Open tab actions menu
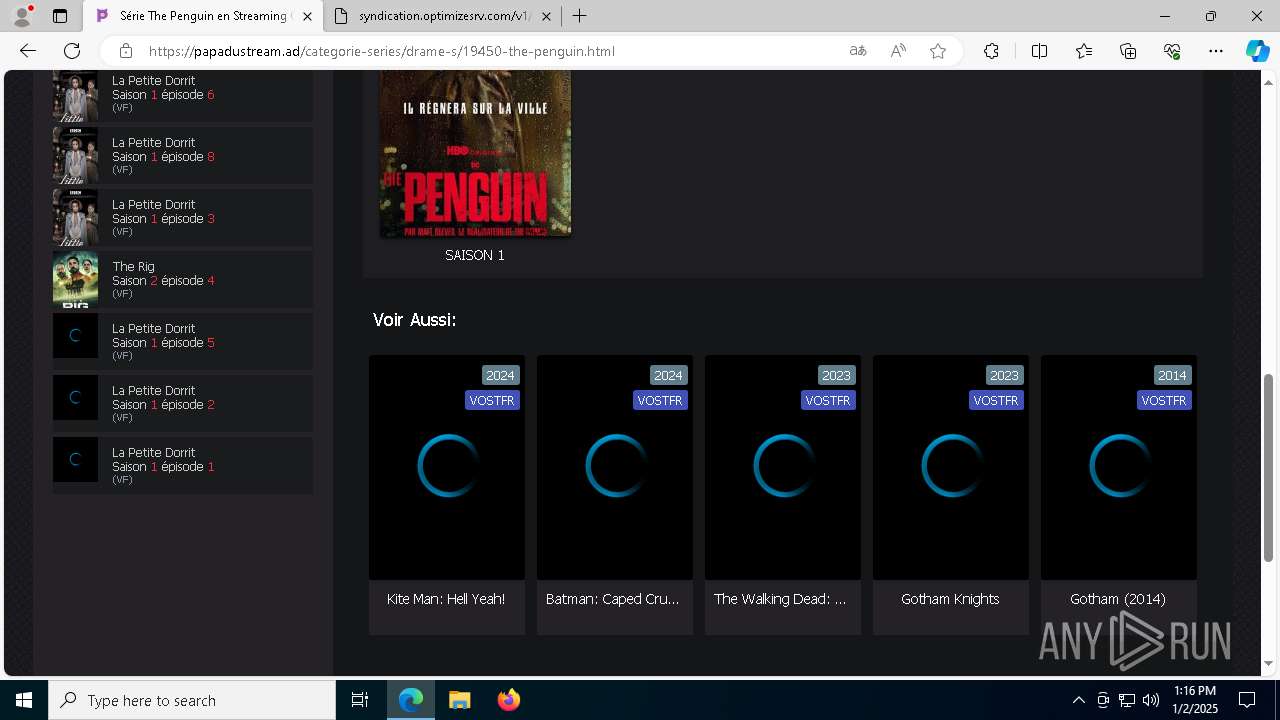 (60, 16)
